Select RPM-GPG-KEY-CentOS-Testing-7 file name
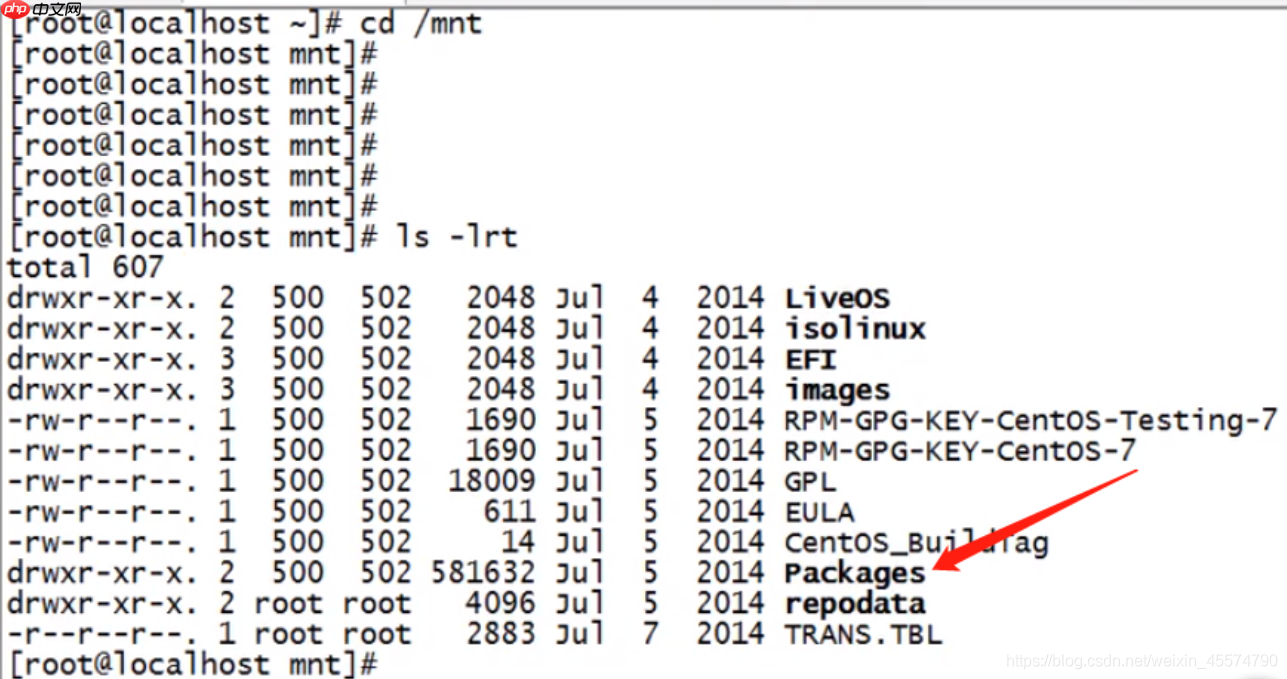The image size is (1287, 679). pyautogui.click(x=1031, y=420)
